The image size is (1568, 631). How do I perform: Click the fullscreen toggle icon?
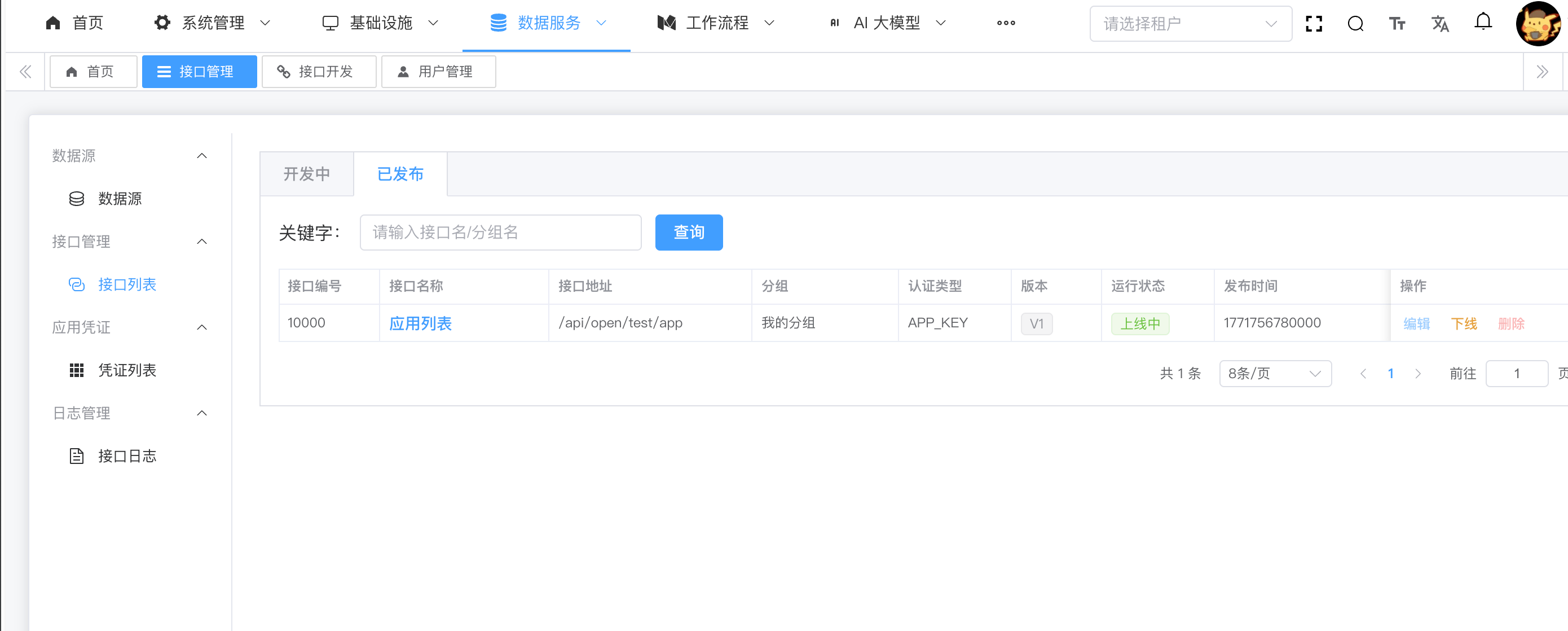(x=1314, y=24)
